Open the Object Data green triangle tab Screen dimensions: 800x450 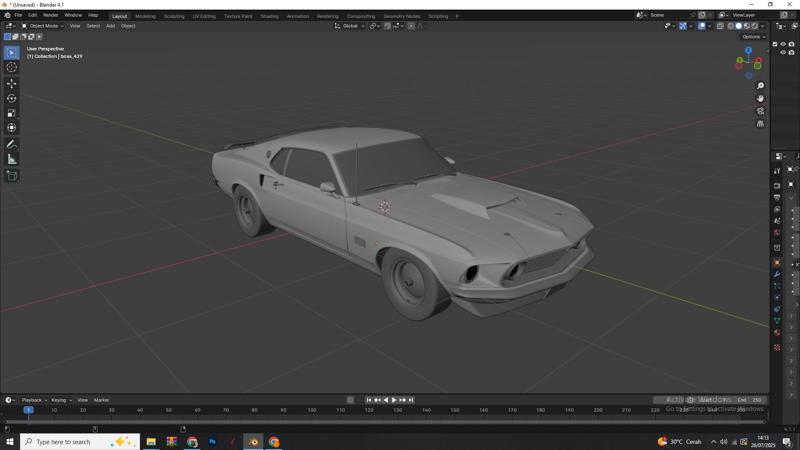[x=777, y=321]
